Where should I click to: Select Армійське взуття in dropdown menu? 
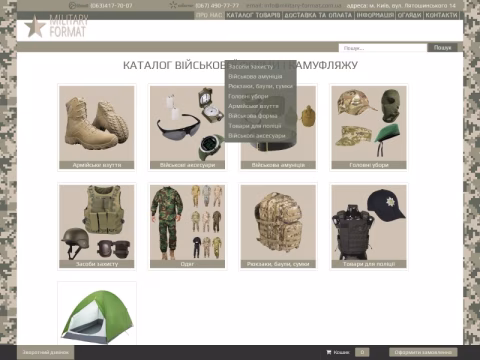(x=253, y=106)
